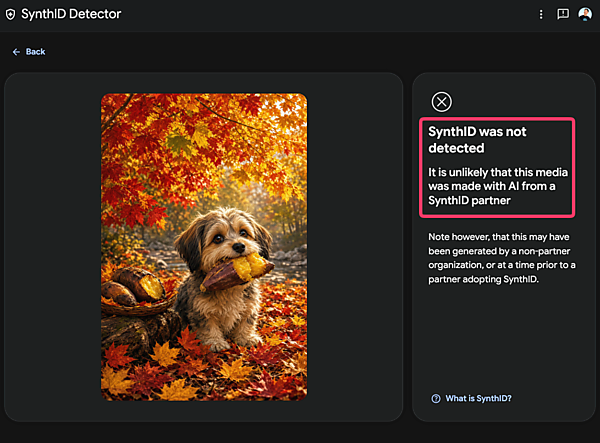Open the send feedback icon
600x443 pixels.
tap(562, 15)
